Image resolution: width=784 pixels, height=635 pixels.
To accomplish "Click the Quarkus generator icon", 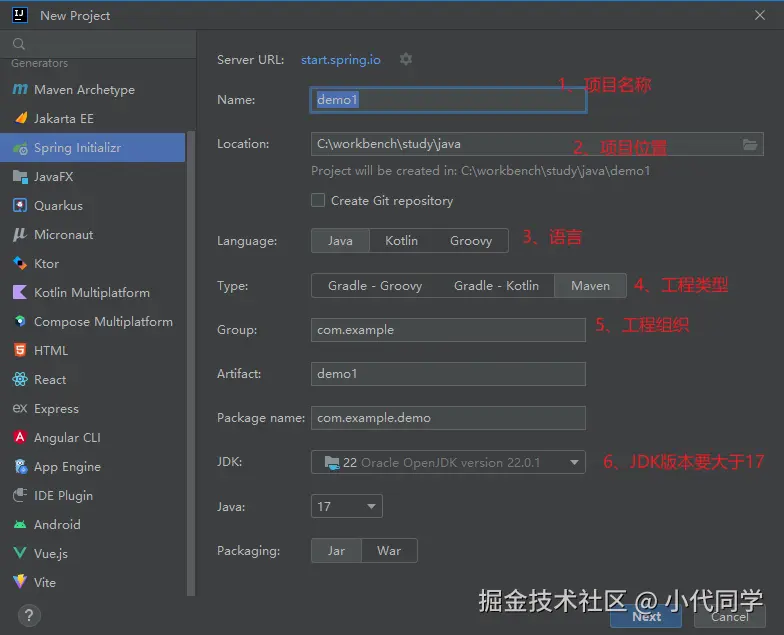I will coord(20,206).
